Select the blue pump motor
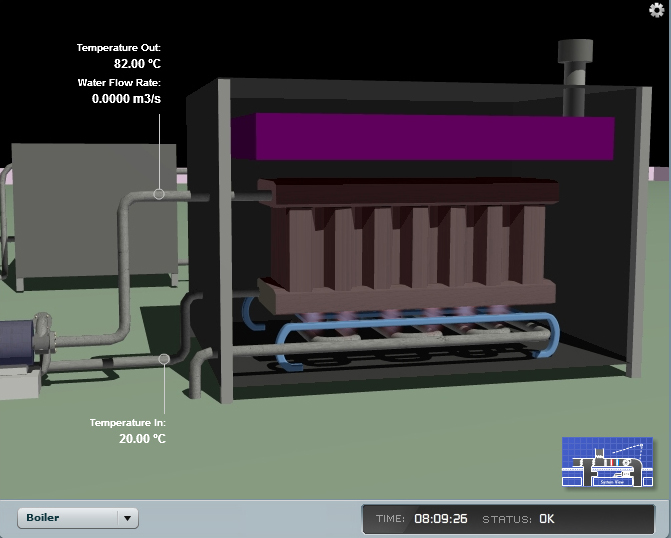The width and height of the screenshot is (671, 538). 16,342
